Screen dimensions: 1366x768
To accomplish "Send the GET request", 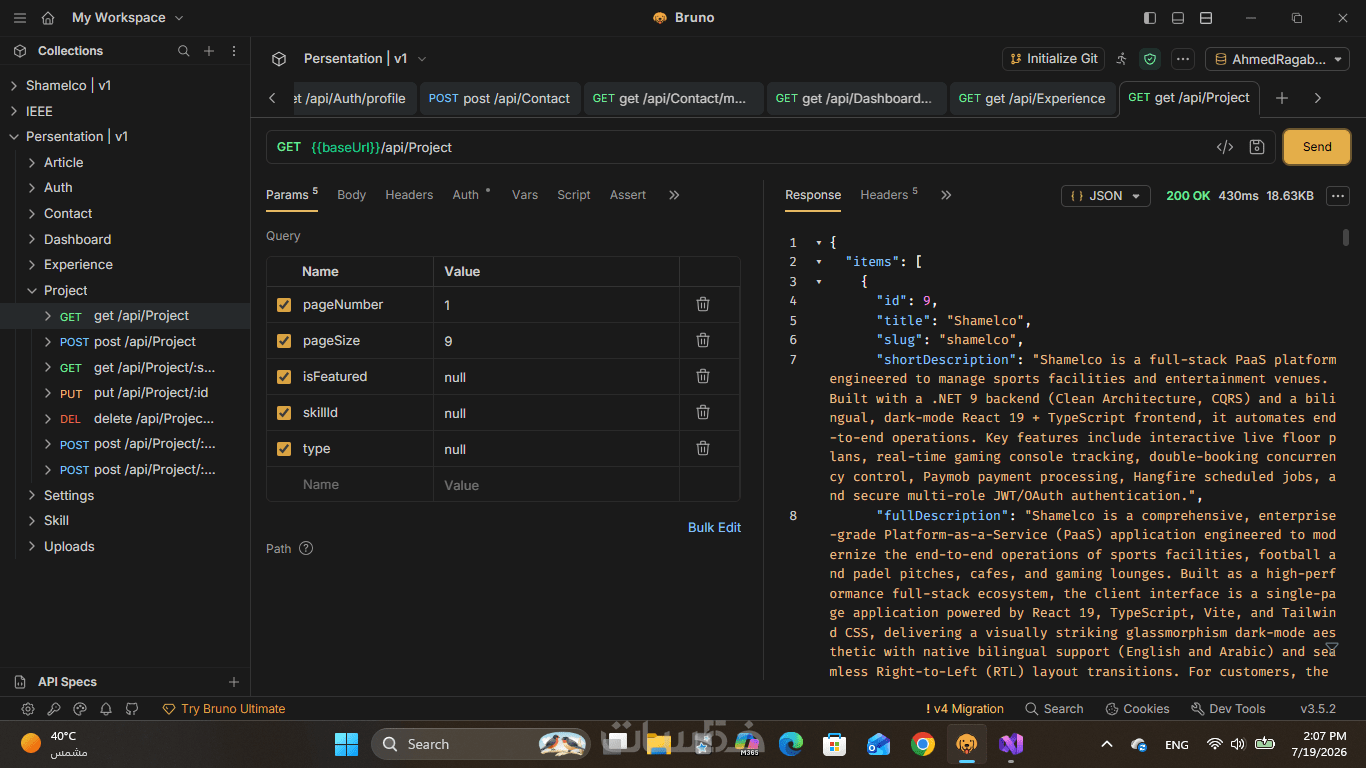I will point(1317,147).
